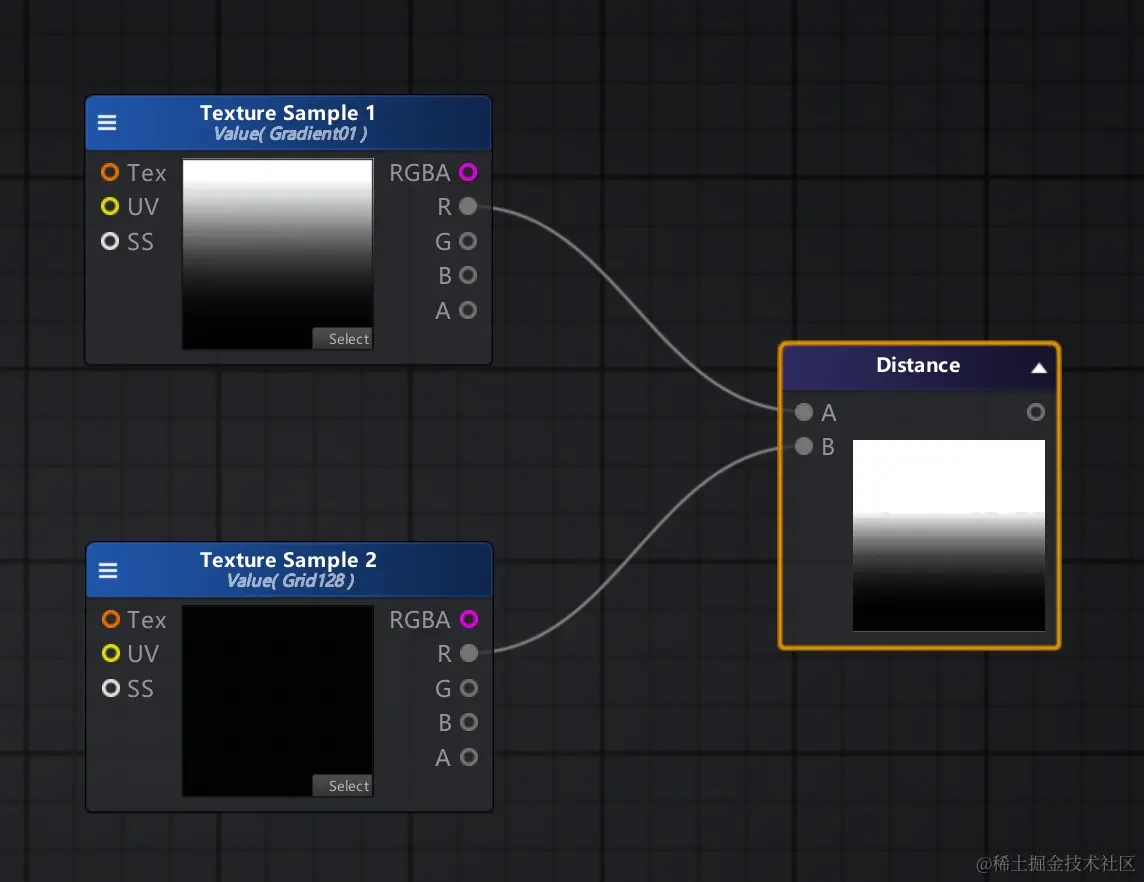The image size is (1144, 882).
Task: Click UV input port on Texture Sample 2
Action: [111, 653]
